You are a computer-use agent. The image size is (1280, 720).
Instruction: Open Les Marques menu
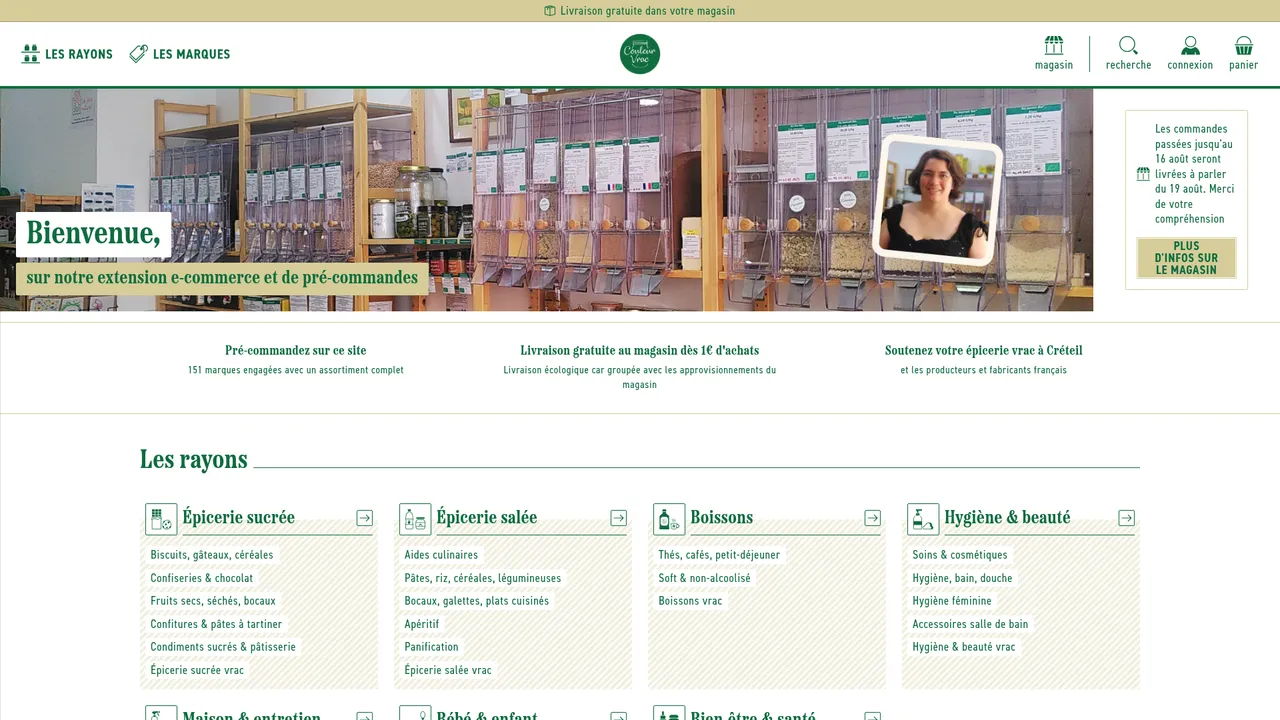(x=180, y=54)
